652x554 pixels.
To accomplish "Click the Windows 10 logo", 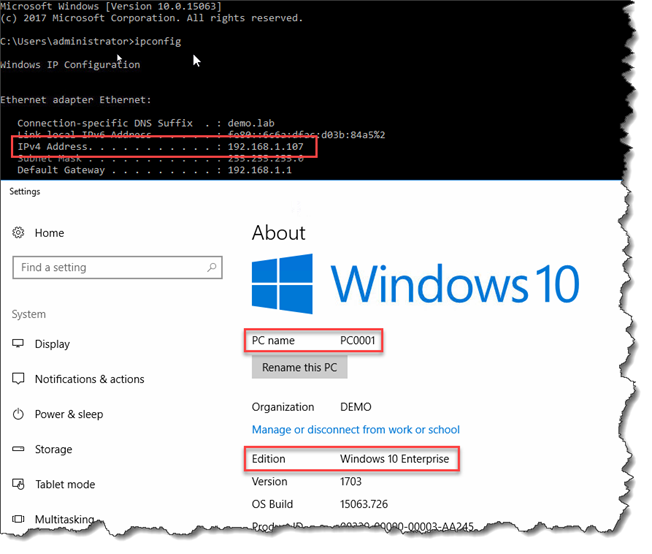I will (415, 284).
